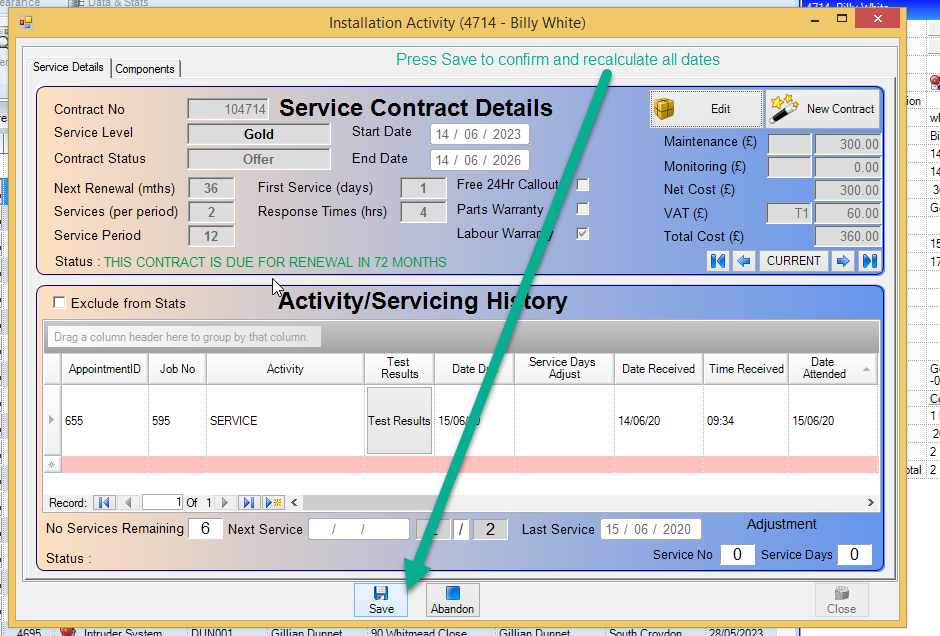Click Adjustment Service No field

pos(737,554)
